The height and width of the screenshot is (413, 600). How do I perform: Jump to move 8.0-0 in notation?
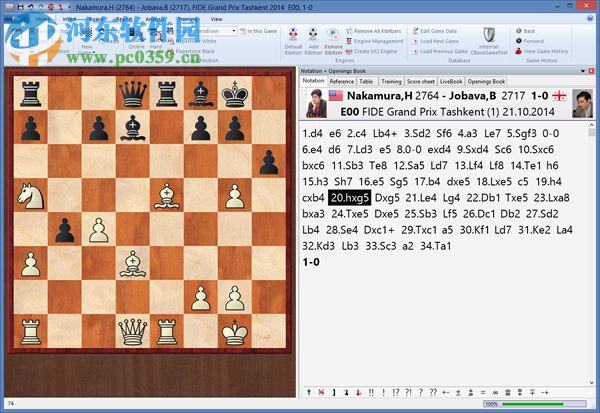coord(409,149)
